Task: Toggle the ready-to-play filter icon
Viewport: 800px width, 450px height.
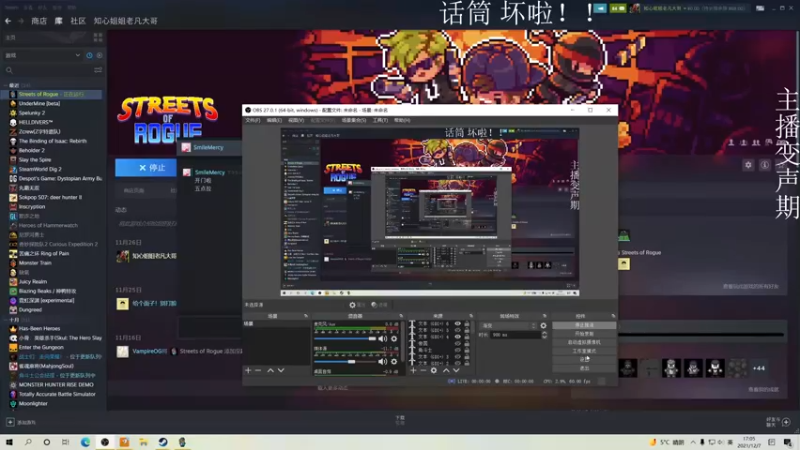Action: click(x=99, y=55)
